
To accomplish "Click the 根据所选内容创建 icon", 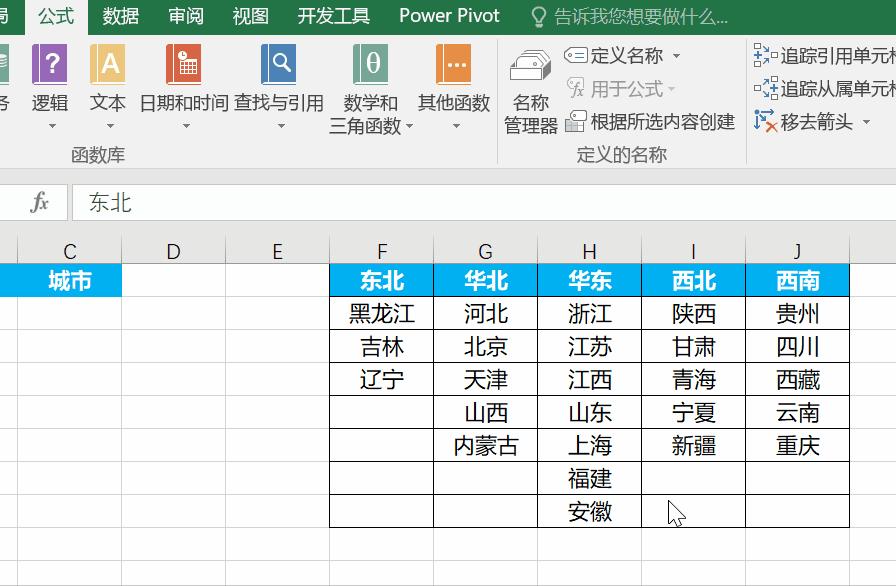I will point(575,122).
